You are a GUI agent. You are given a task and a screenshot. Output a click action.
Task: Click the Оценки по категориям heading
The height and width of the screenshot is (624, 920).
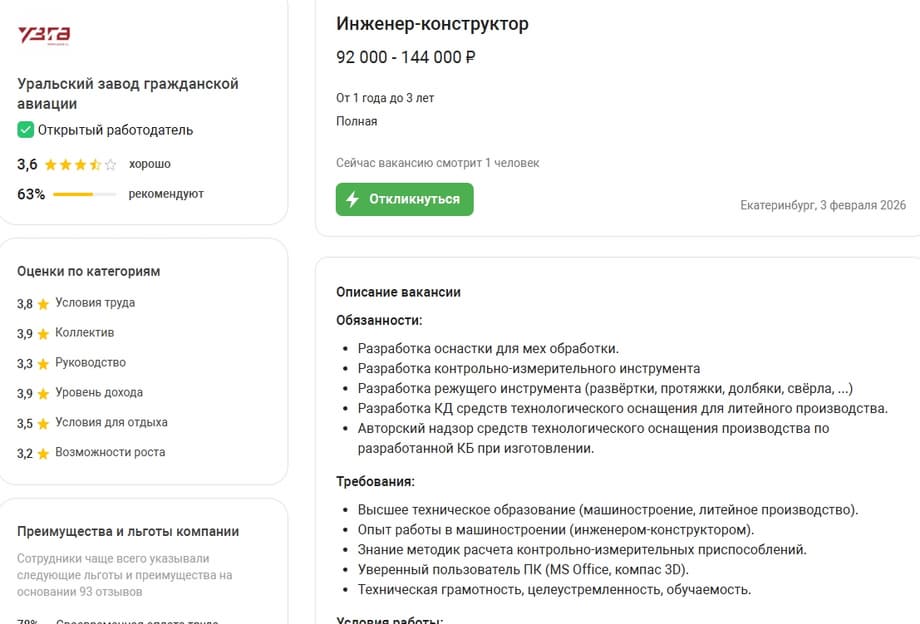coord(89,271)
